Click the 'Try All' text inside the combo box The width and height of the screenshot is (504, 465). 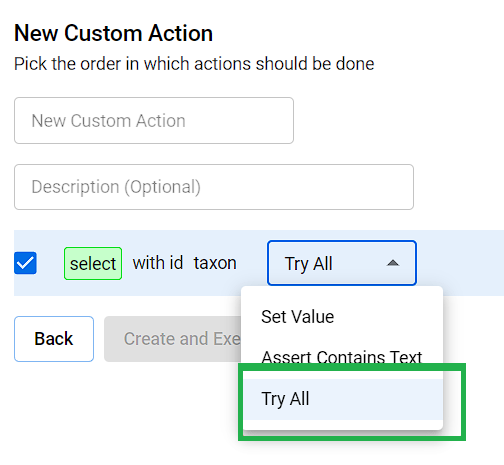tap(309, 264)
